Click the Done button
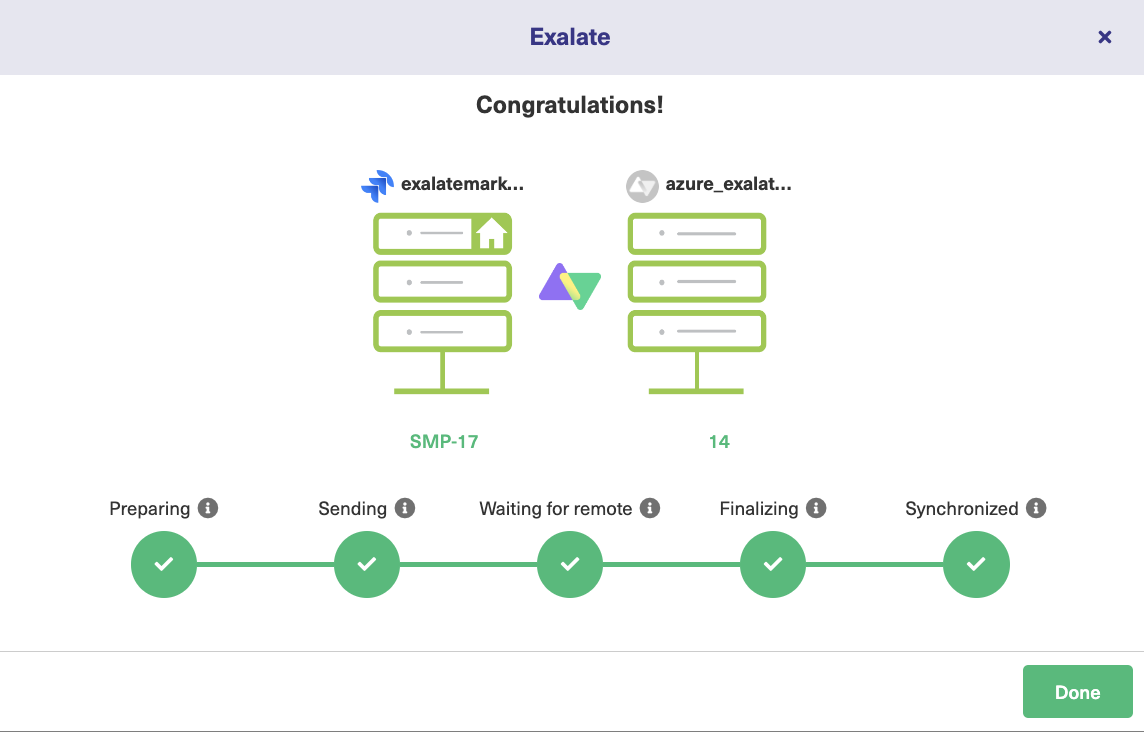The image size is (1144, 732). point(1077,691)
